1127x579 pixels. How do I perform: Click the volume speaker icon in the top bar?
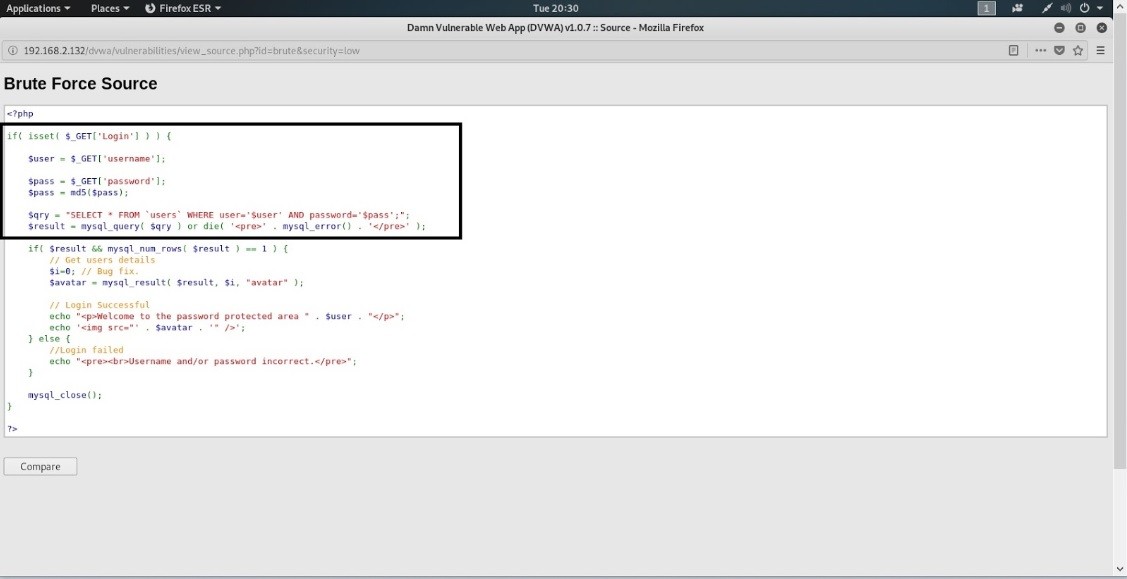pos(1066,8)
